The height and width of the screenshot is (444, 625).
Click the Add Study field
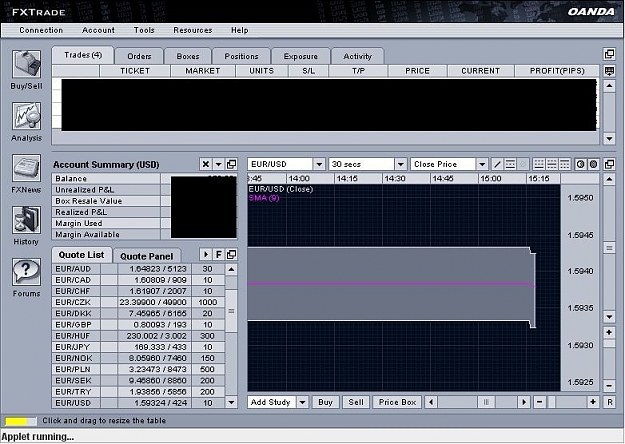272,402
